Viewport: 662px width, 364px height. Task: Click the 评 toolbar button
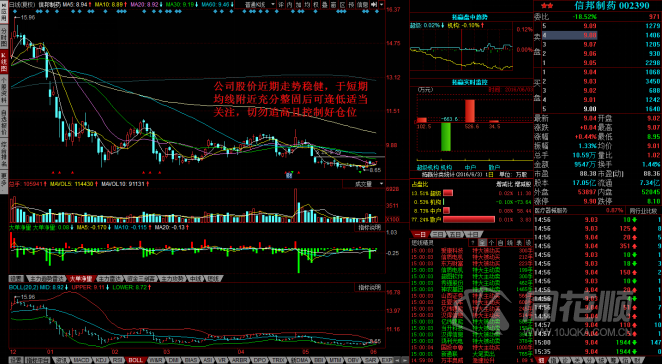(x=281, y=4)
